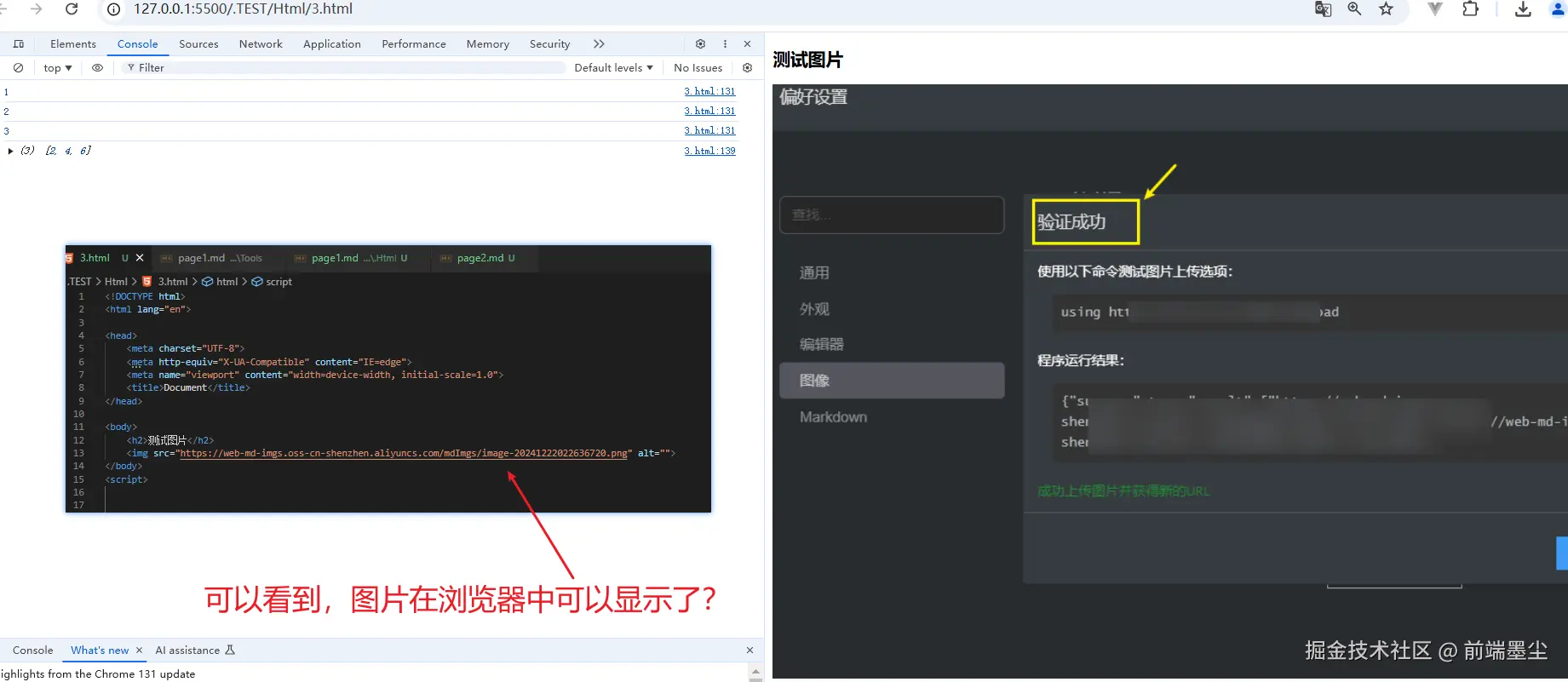Open the Default levels dropdown
The width and height of the screenshot is (1568, 682).
(x=613, y=68)
